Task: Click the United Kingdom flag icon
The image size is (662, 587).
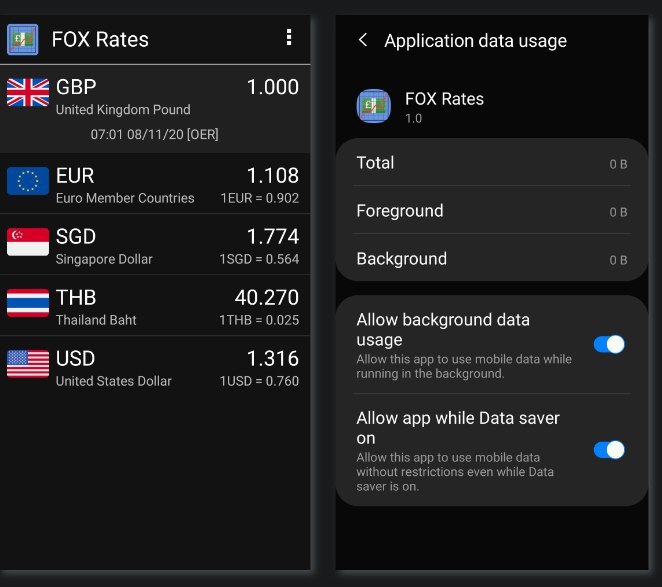Action: tap(28, 93)
